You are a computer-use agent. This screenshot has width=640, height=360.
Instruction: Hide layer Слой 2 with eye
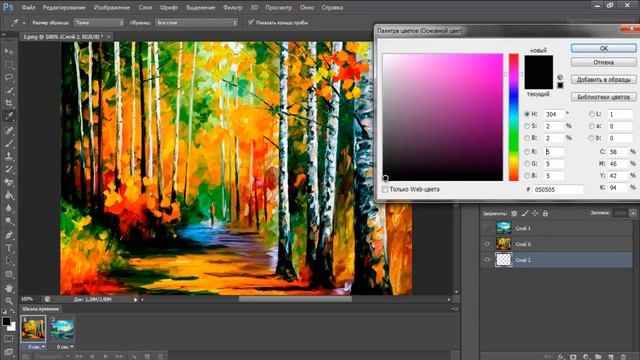click(487, 260)
